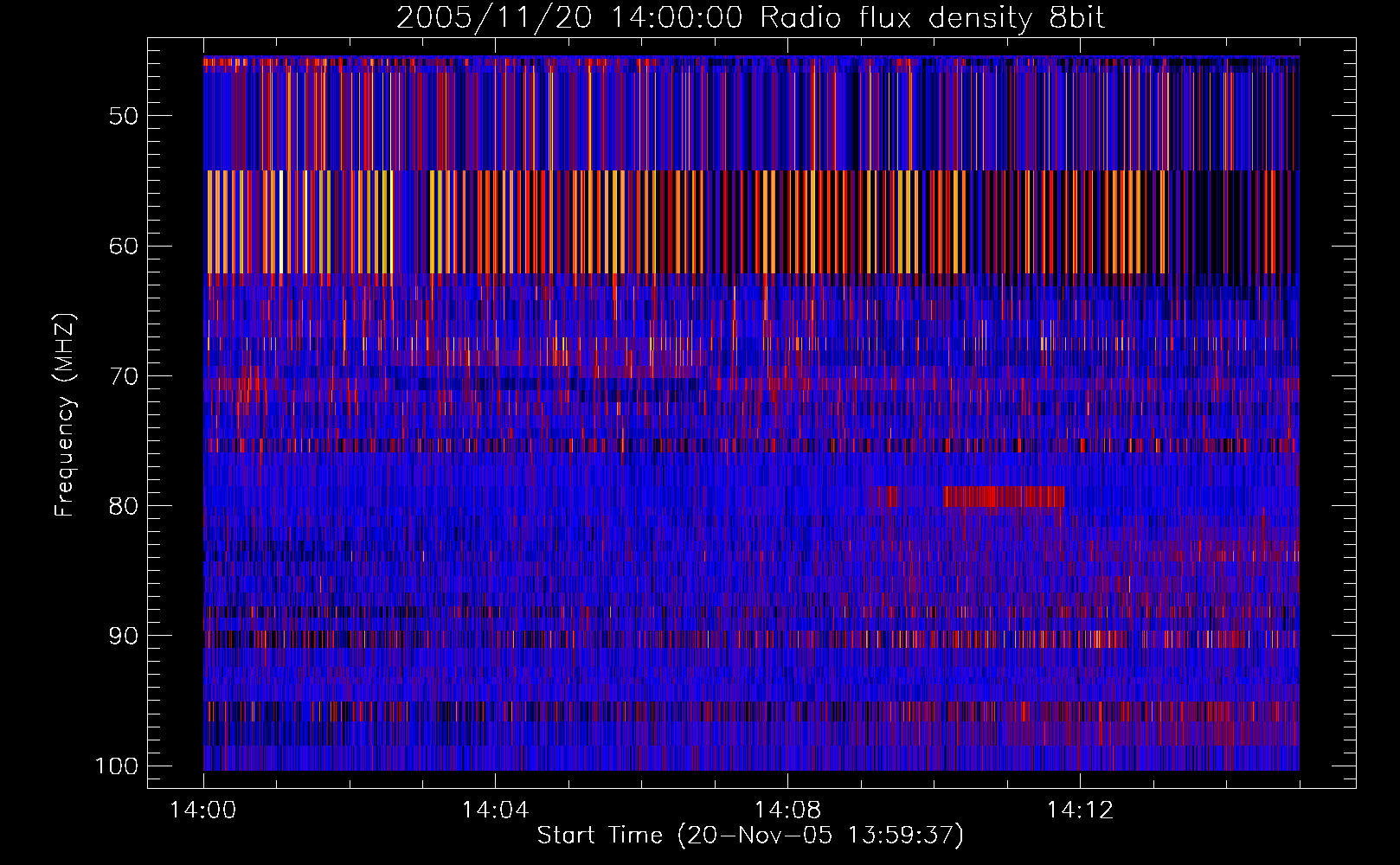Click the 90 frequency tick label
This screenshot has height=865, width=1400.
124,636
